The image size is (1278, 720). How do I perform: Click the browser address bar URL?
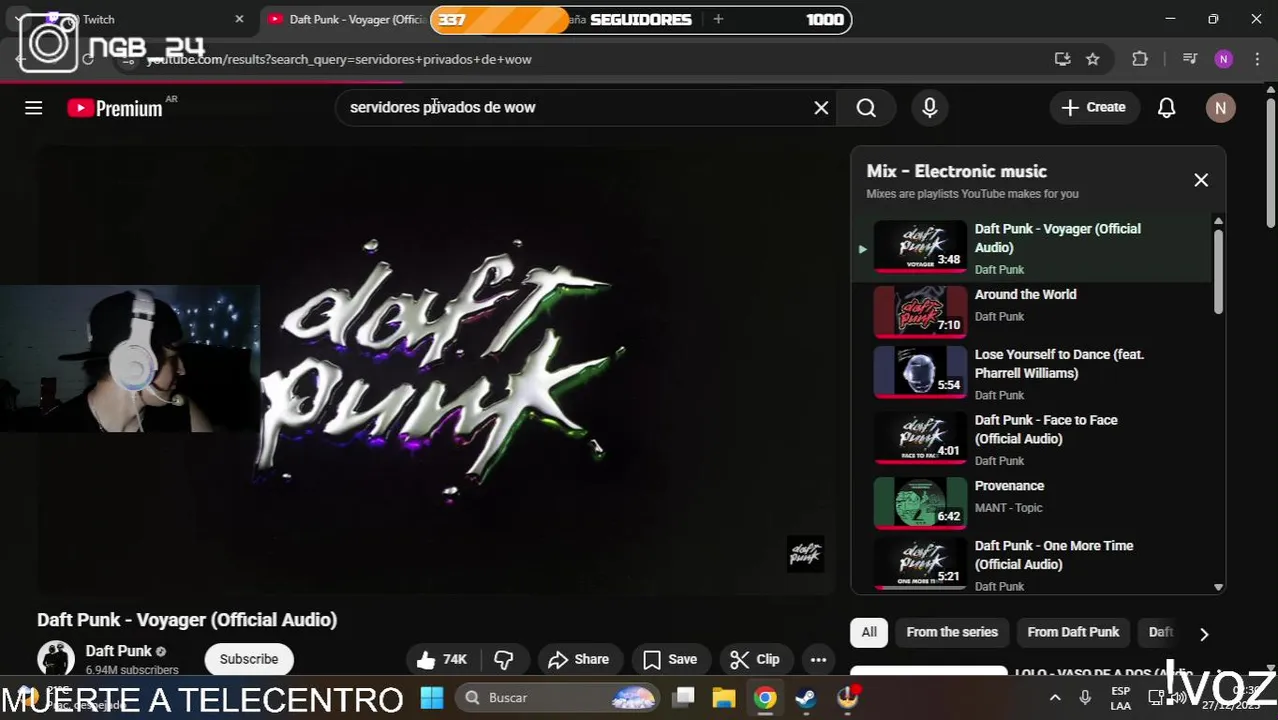click(x=340, y=60)
